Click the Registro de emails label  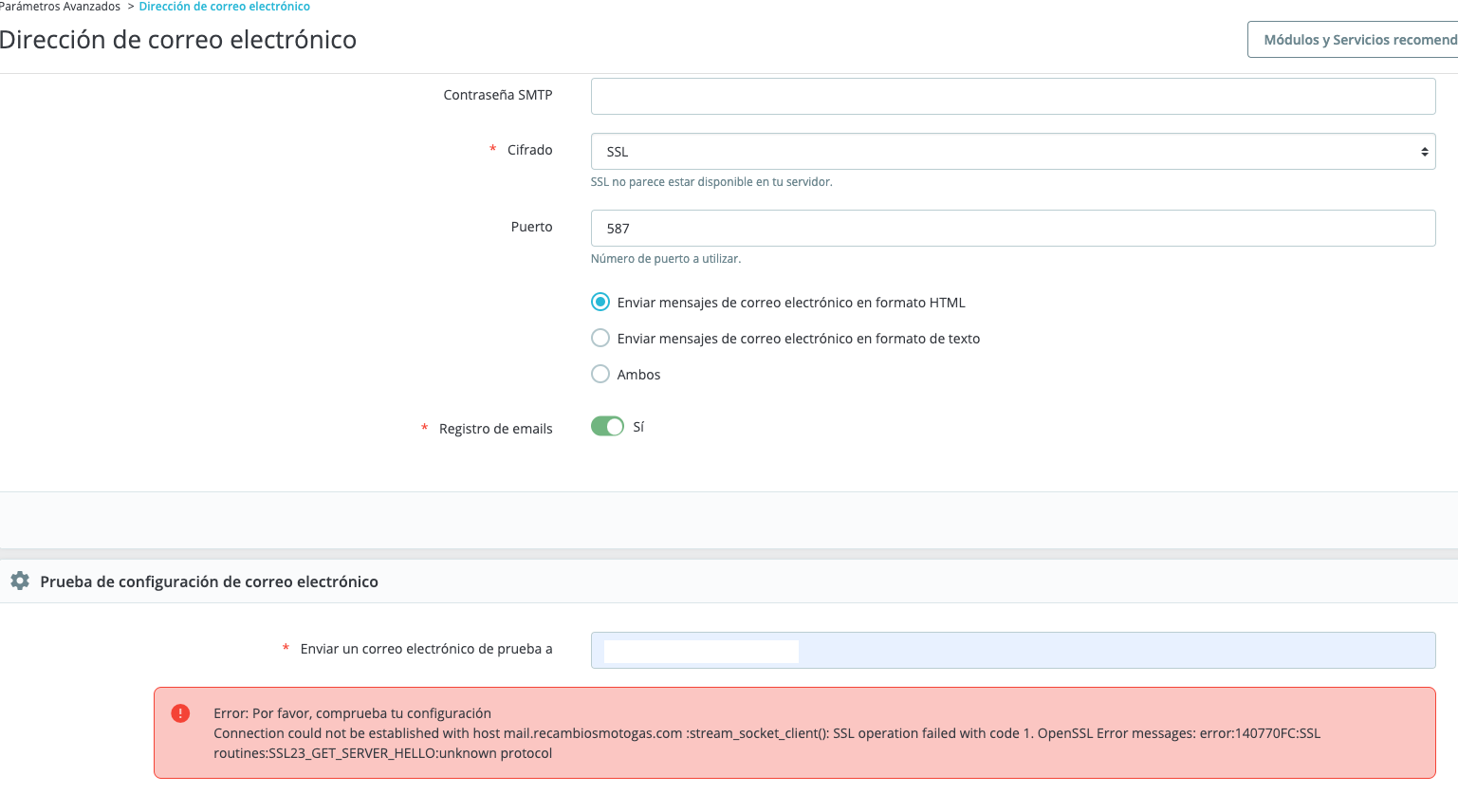pyautogui.click(x=495, y=429)
